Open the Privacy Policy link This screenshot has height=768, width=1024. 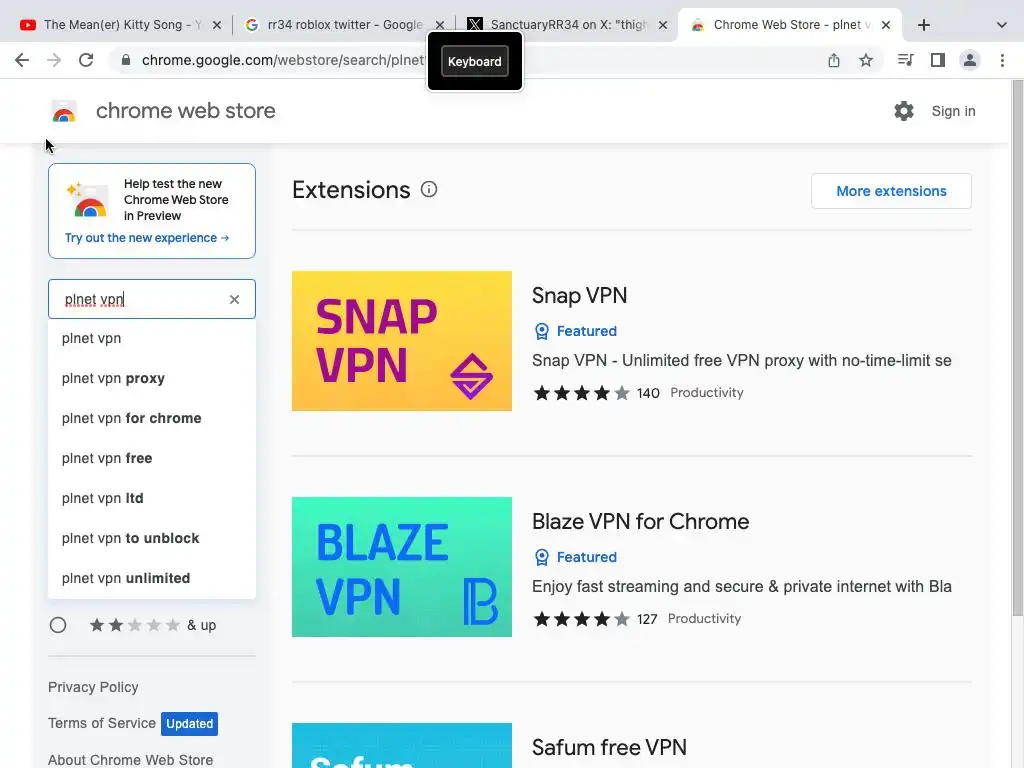(93, 687)
